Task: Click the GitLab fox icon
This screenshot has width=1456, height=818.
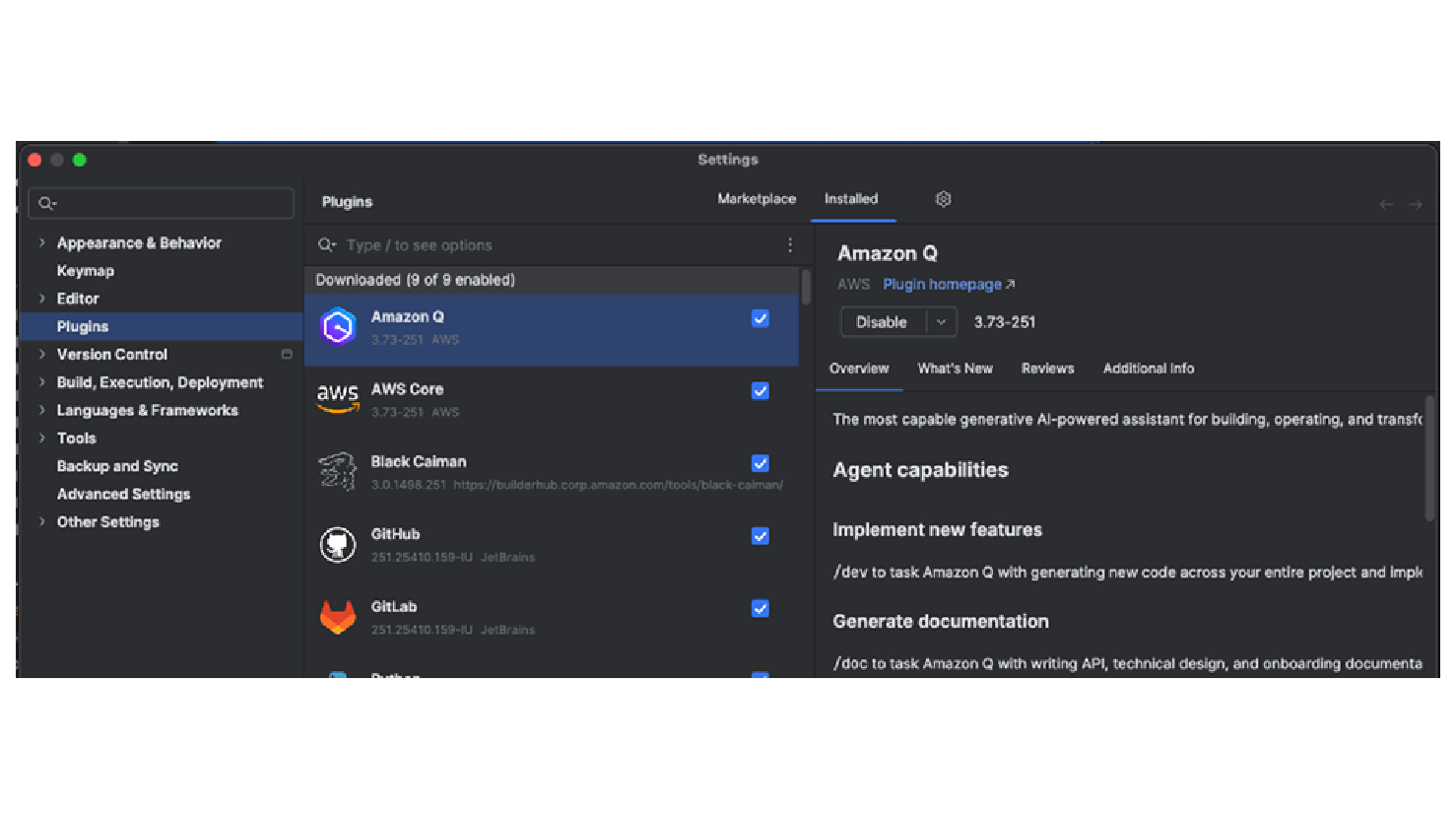Action: pyautogui.click(x=338, y=617)
